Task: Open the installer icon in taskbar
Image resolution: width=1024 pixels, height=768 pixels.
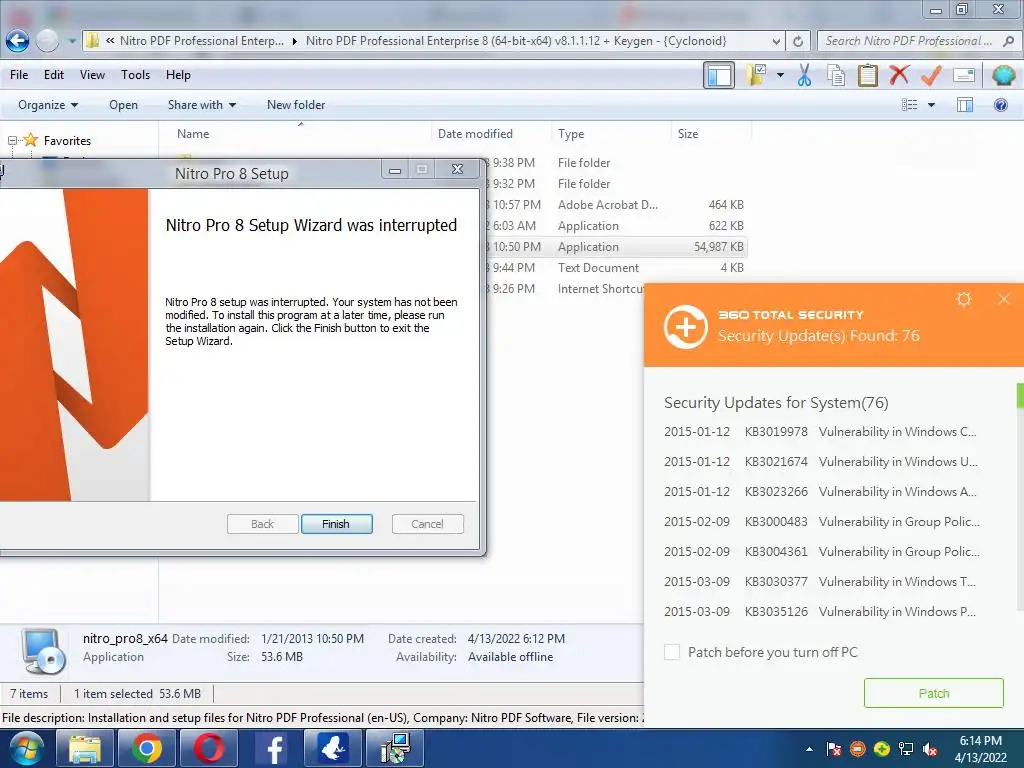Action: point(395,748)
